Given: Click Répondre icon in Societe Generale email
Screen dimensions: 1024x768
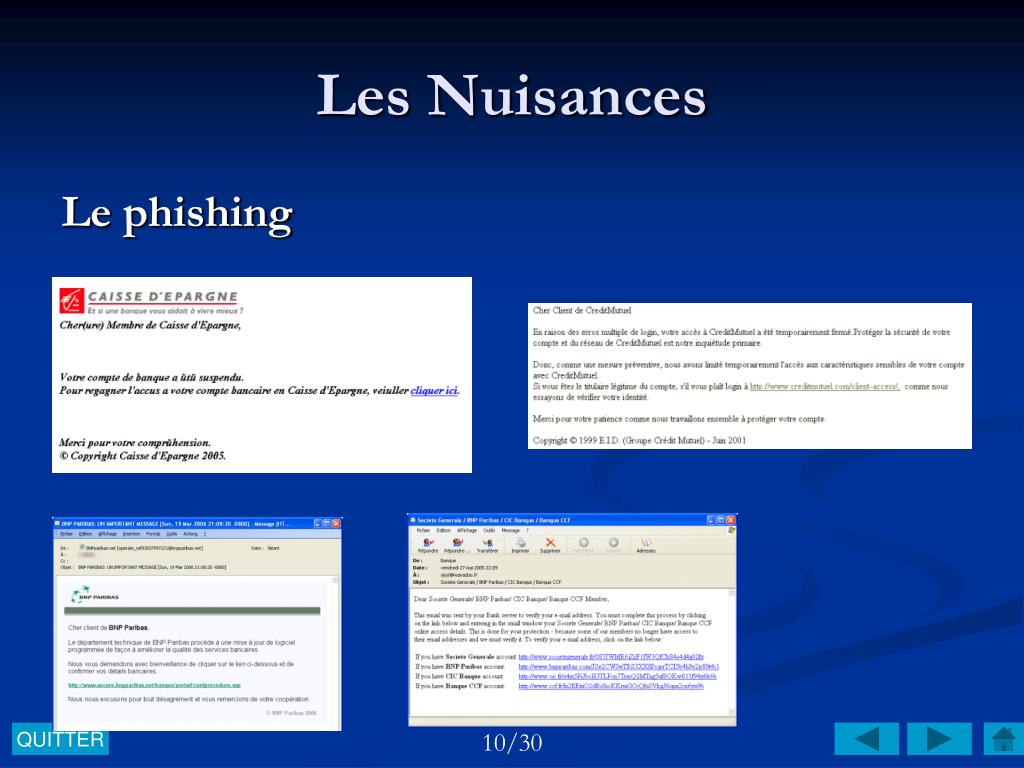Looking at the screenshot, I should point(428,545).
